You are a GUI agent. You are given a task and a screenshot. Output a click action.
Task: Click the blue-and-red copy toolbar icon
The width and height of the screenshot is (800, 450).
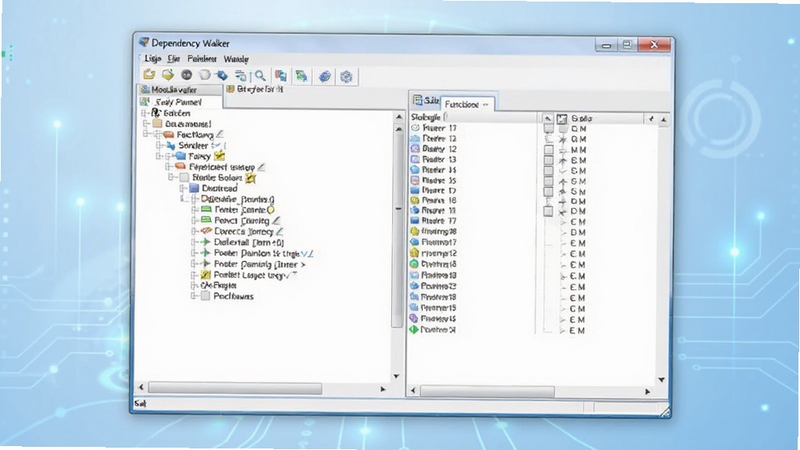(x=281, y=76)
